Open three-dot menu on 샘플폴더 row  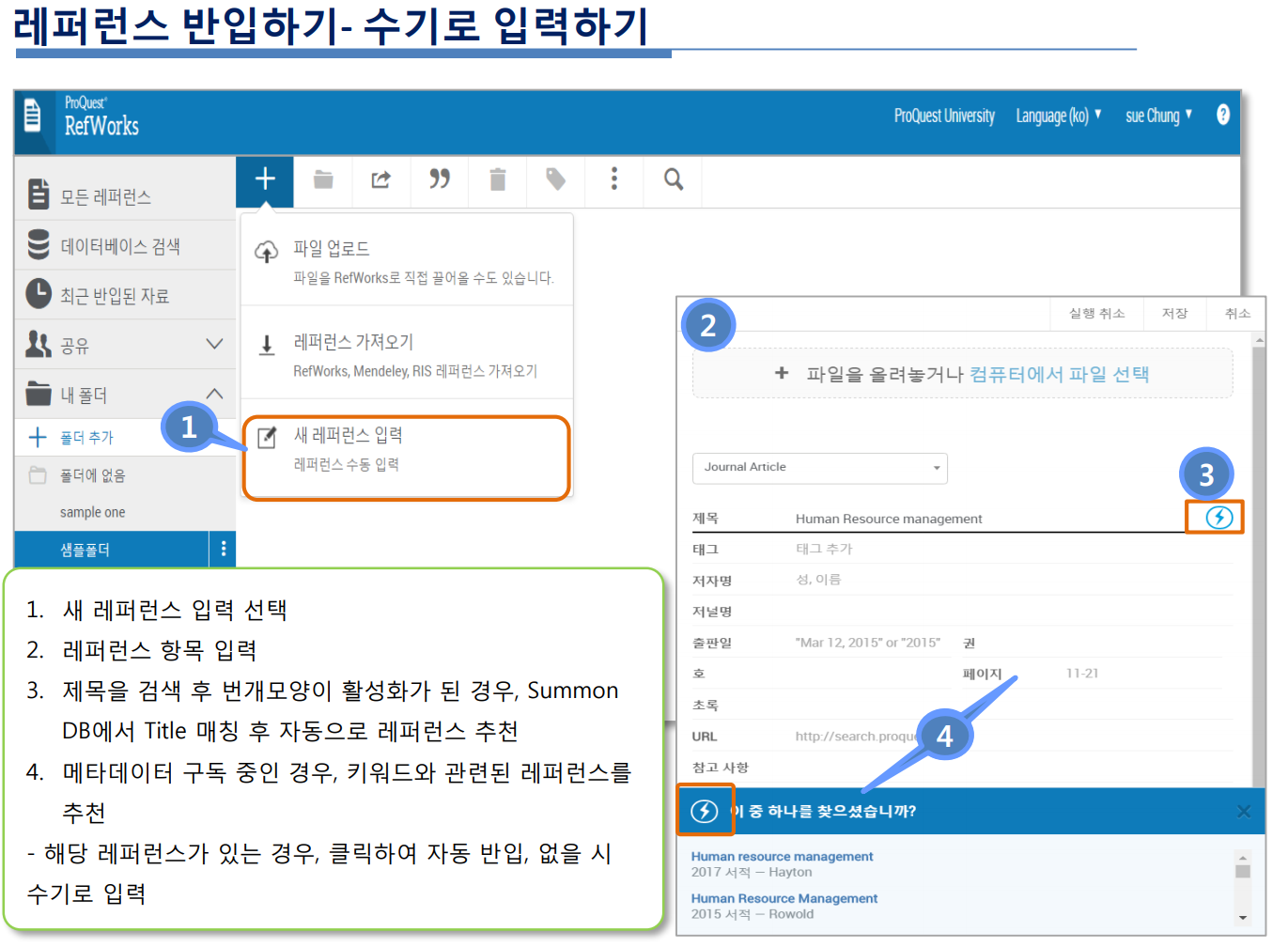[223, 549]
